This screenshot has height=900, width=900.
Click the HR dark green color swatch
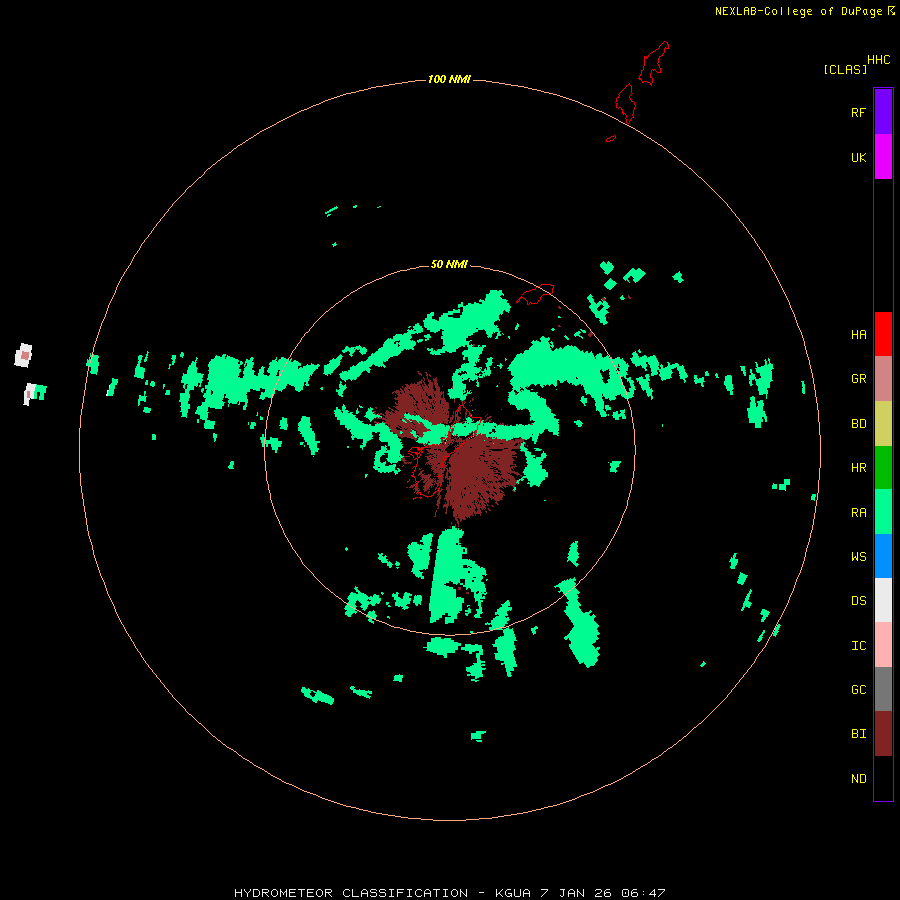coord(883,468)
